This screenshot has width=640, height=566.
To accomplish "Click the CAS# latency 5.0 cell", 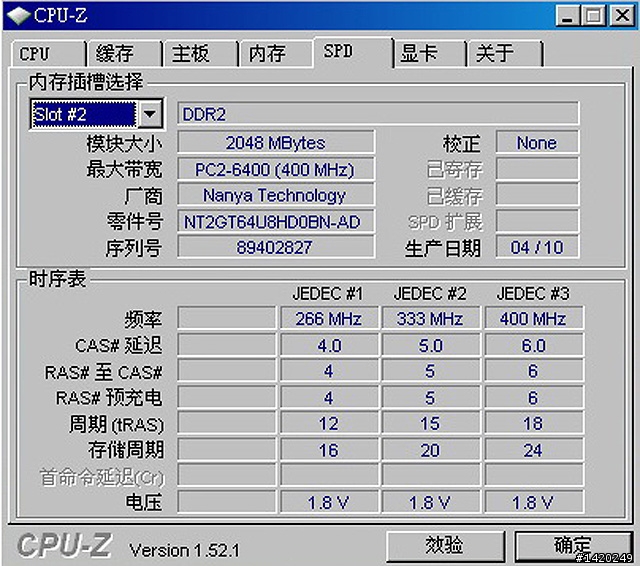I will tap(431, 345).
